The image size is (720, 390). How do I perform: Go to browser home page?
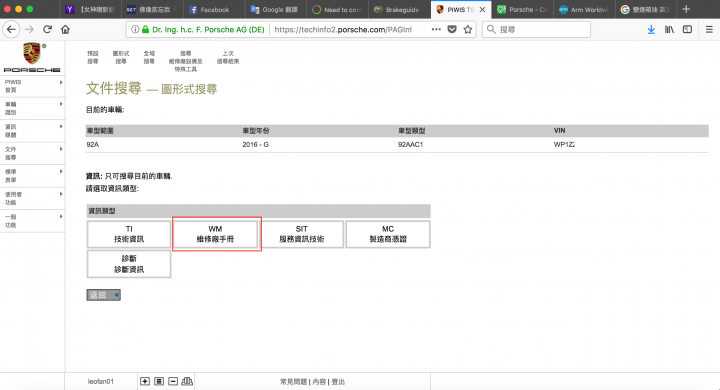pyautogui.click(x=65, y=29)
